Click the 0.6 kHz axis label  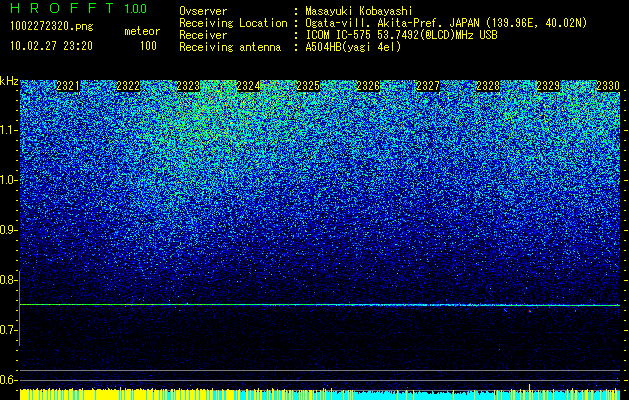8,380
